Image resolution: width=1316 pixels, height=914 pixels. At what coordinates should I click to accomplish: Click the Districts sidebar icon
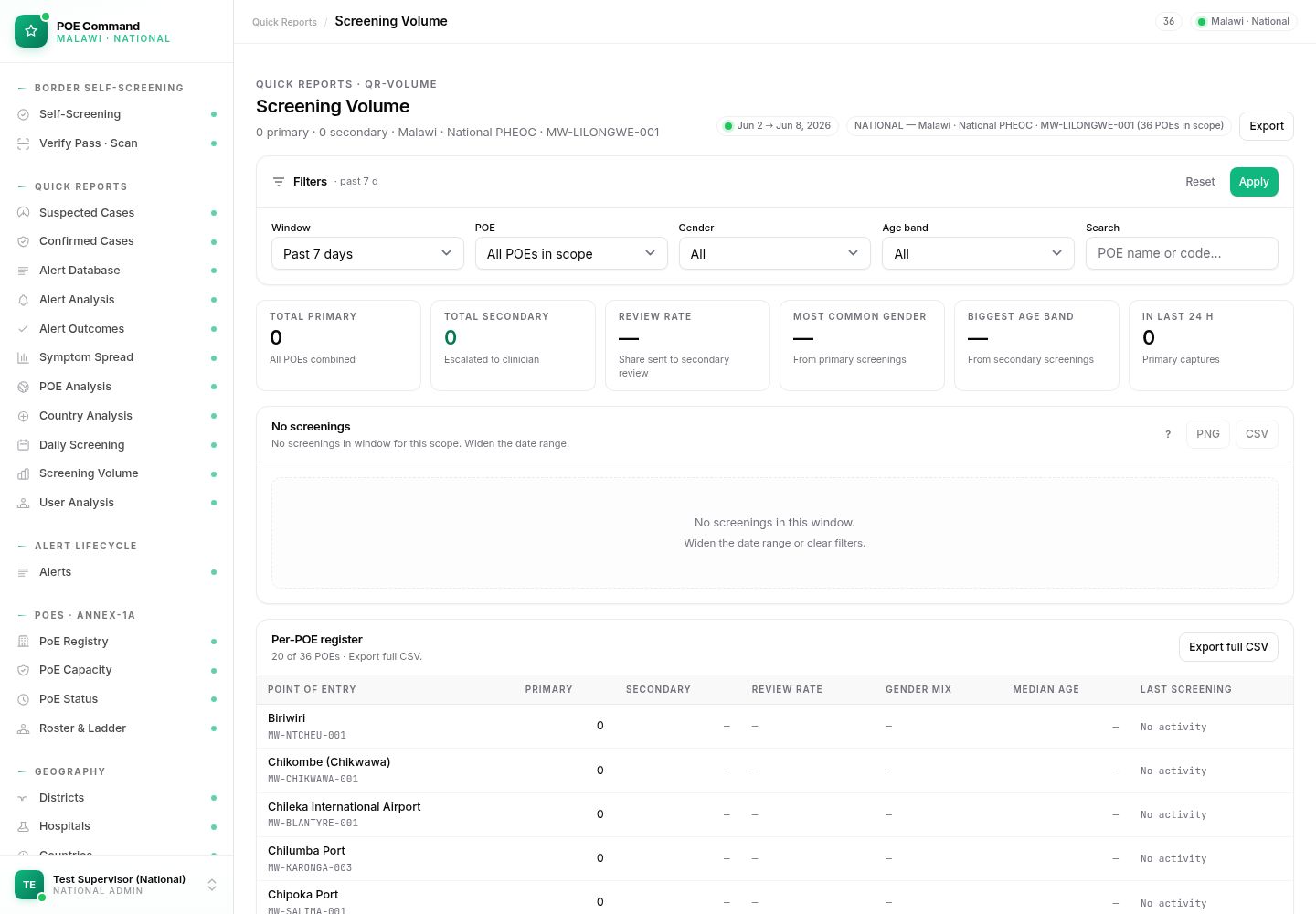tap(24, 798)
